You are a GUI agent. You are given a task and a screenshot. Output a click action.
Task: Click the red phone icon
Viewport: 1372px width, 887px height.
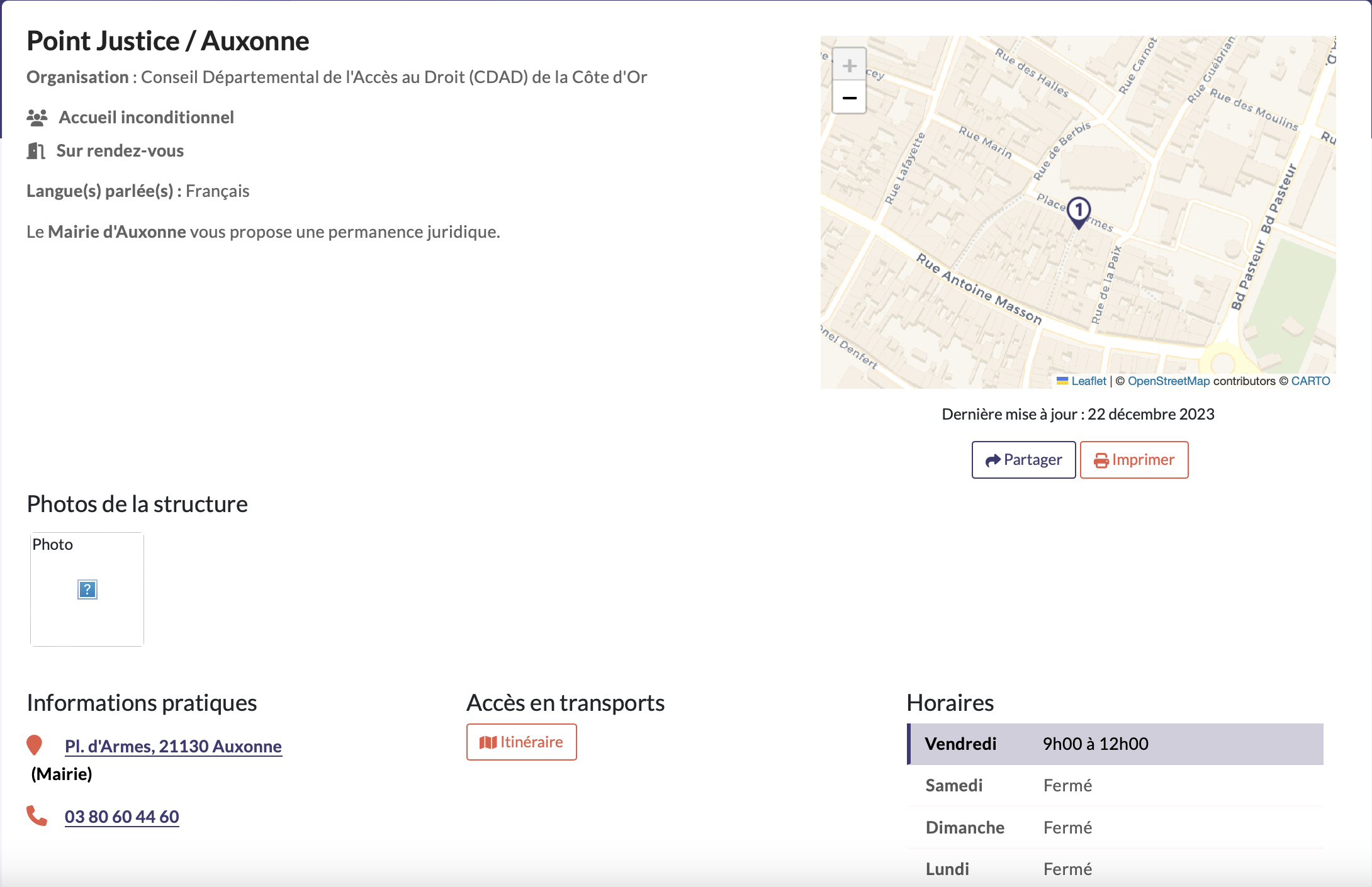coord(37,815)
